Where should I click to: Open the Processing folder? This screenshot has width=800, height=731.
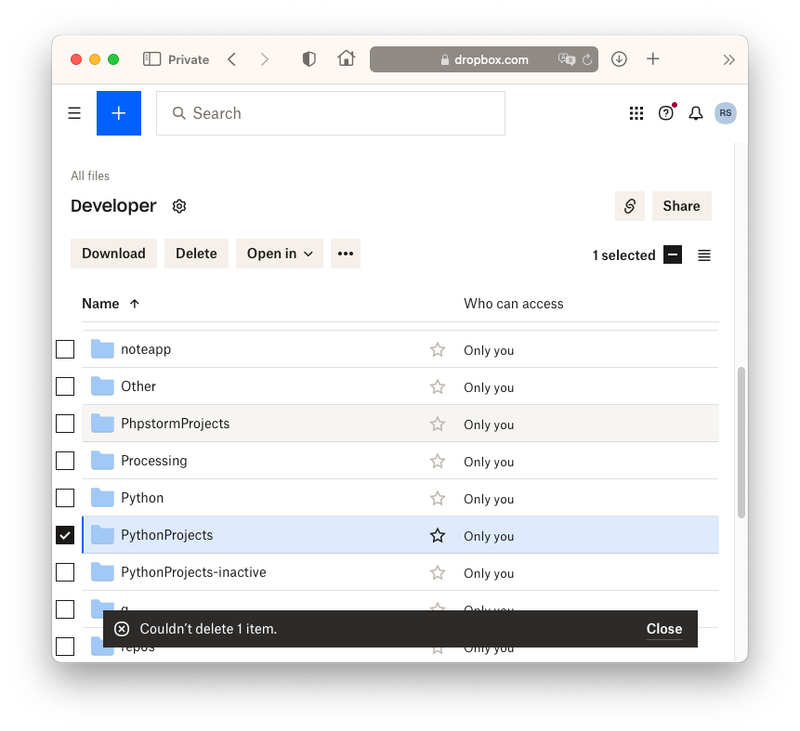154,461
